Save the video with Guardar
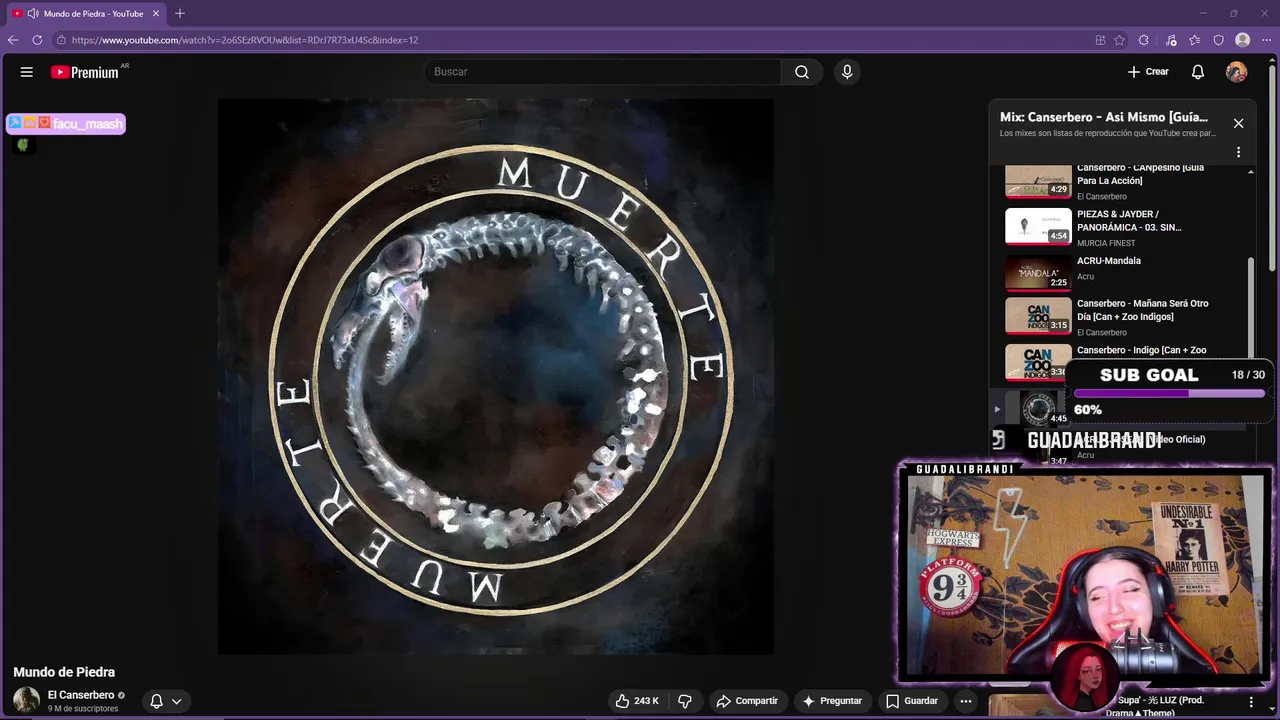 coord(912,701)
